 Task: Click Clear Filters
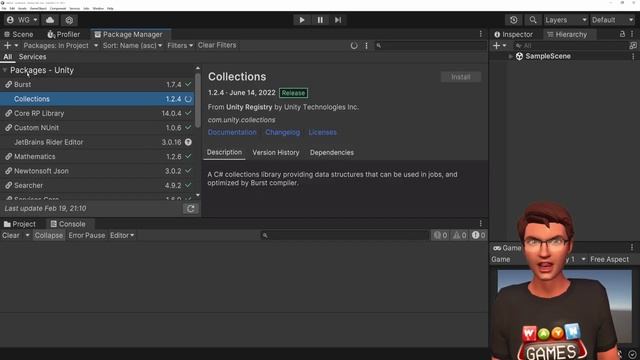click(217, 45)
